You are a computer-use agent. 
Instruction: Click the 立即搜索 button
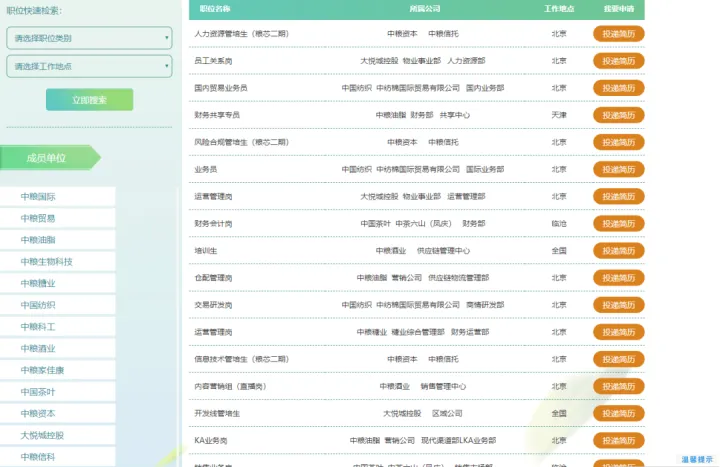tap(90, 100)
